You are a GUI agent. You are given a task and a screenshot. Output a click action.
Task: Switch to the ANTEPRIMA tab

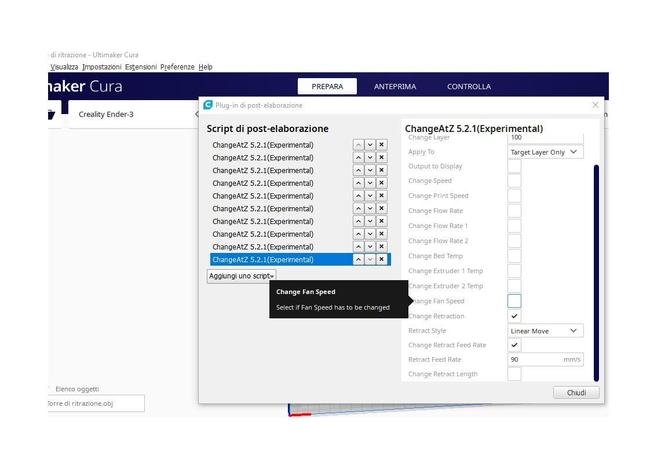pyautogui.click(x=395, y=87)
